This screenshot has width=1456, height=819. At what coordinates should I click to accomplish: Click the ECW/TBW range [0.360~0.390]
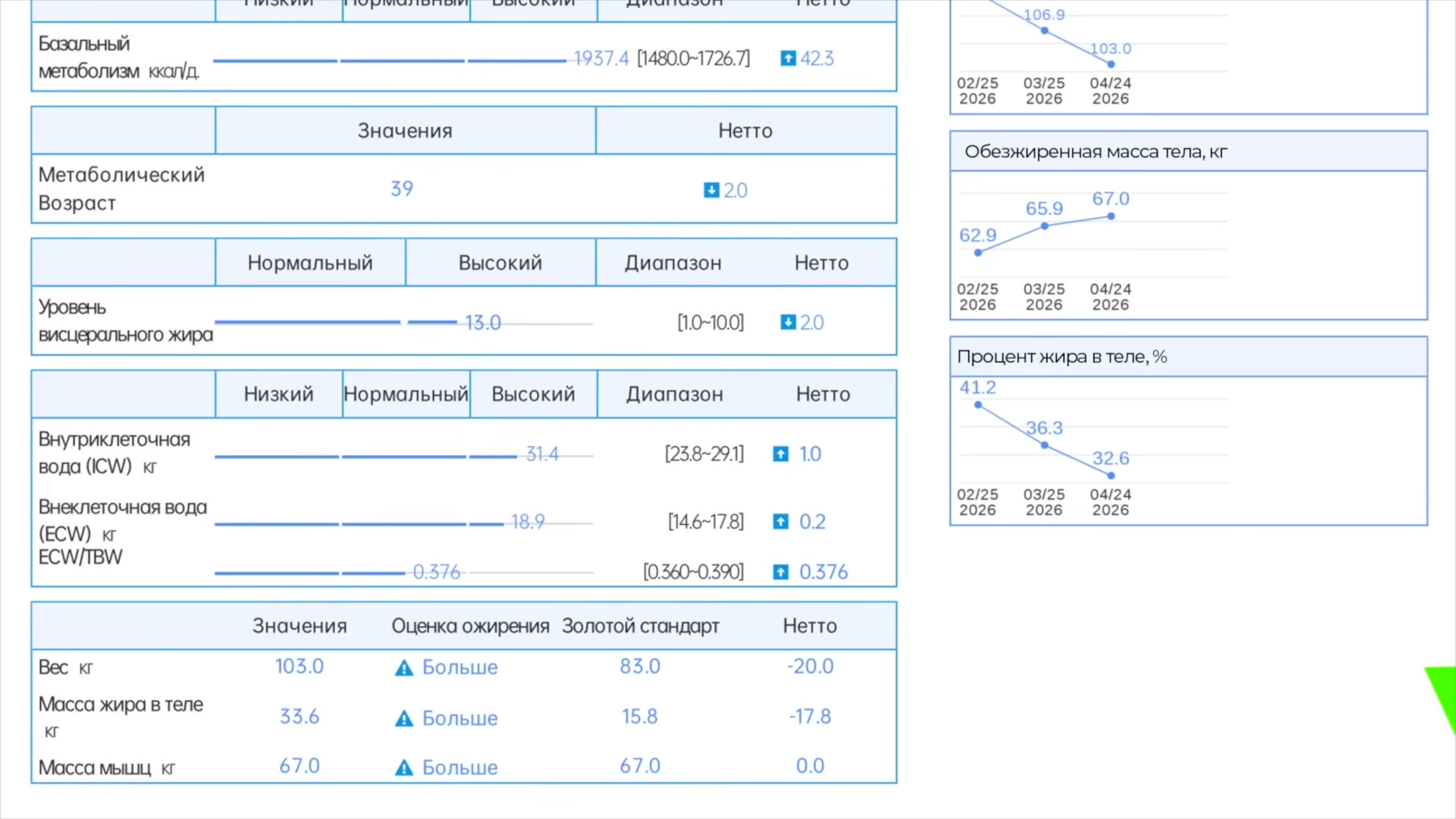click(693, 572)
